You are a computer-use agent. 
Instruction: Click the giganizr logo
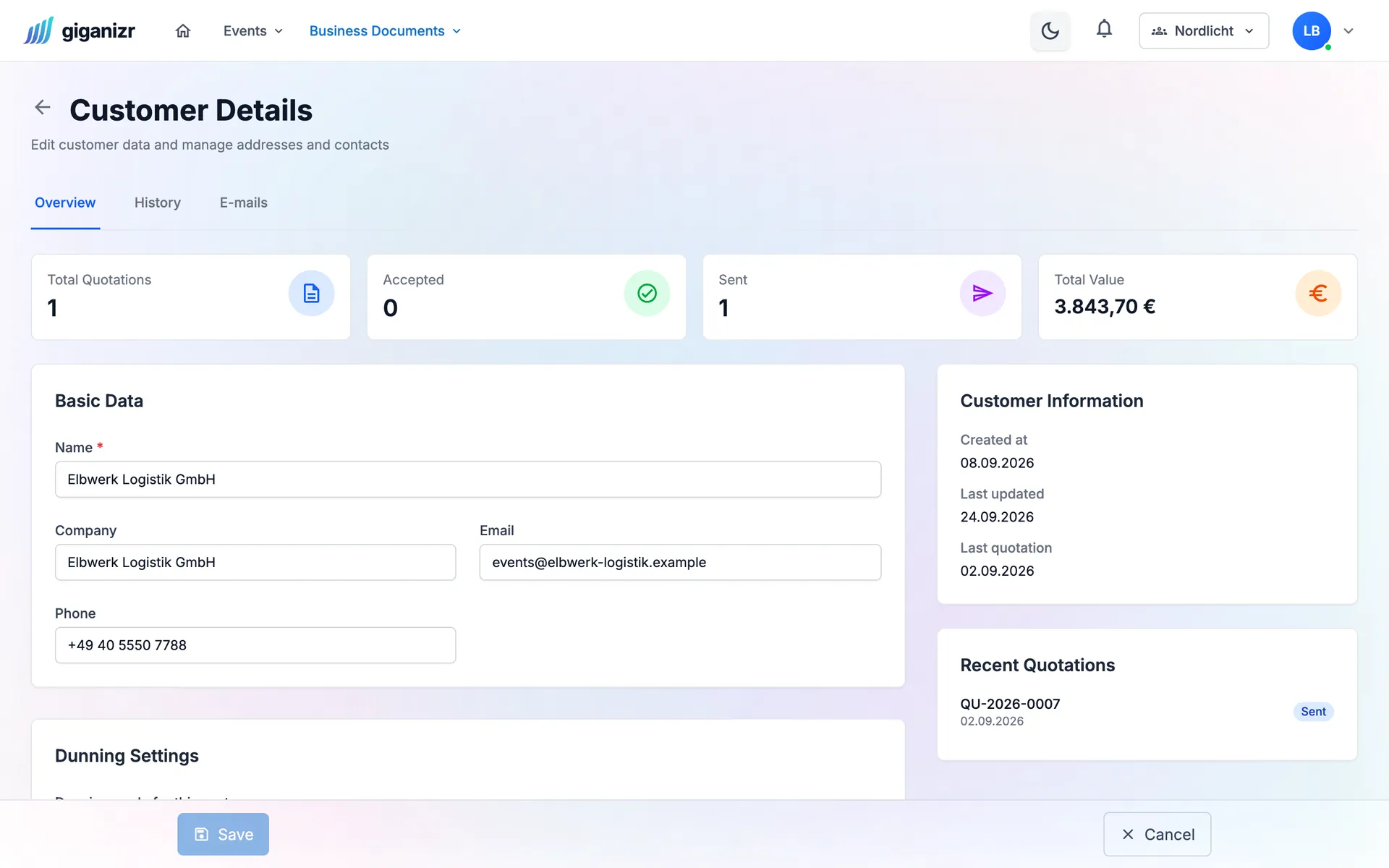click(x=79, y=30)
